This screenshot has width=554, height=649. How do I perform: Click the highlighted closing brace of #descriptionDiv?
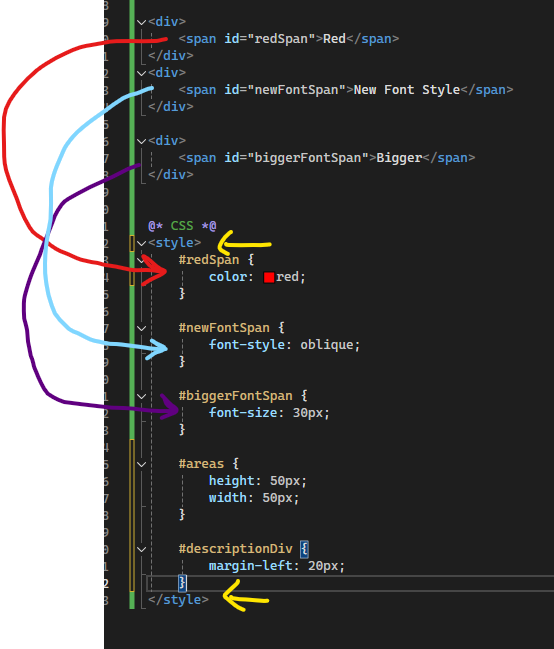[182, 583]
